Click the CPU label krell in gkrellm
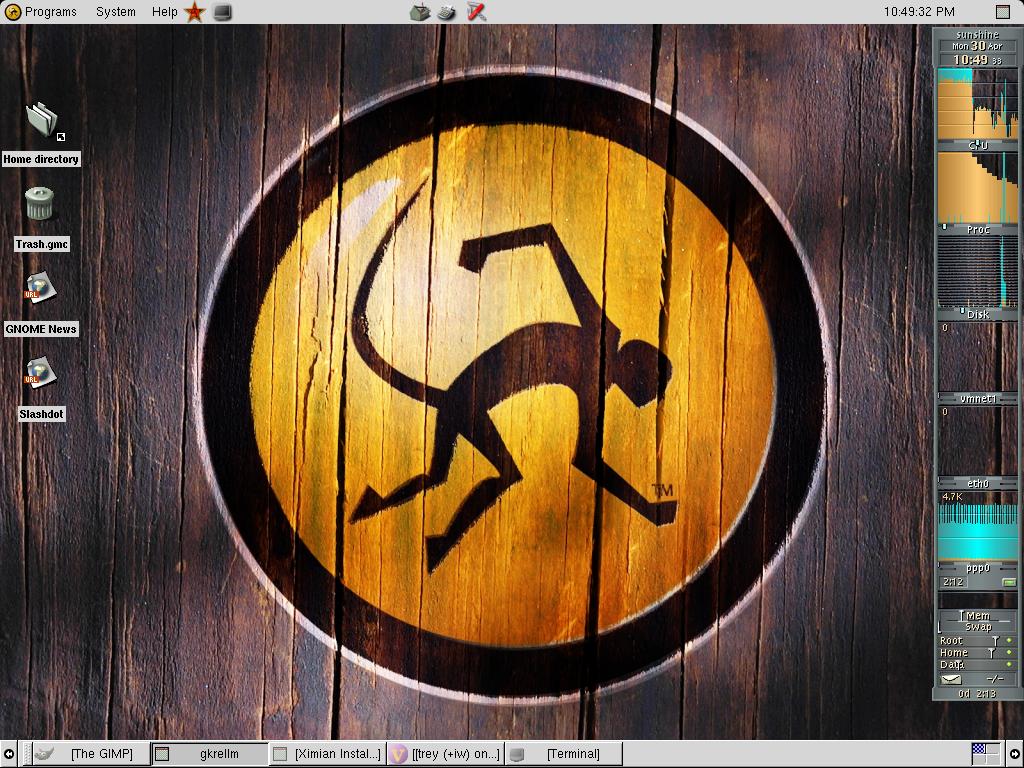The height and width of the screenshot is (768, 1024). coord(978,145)
